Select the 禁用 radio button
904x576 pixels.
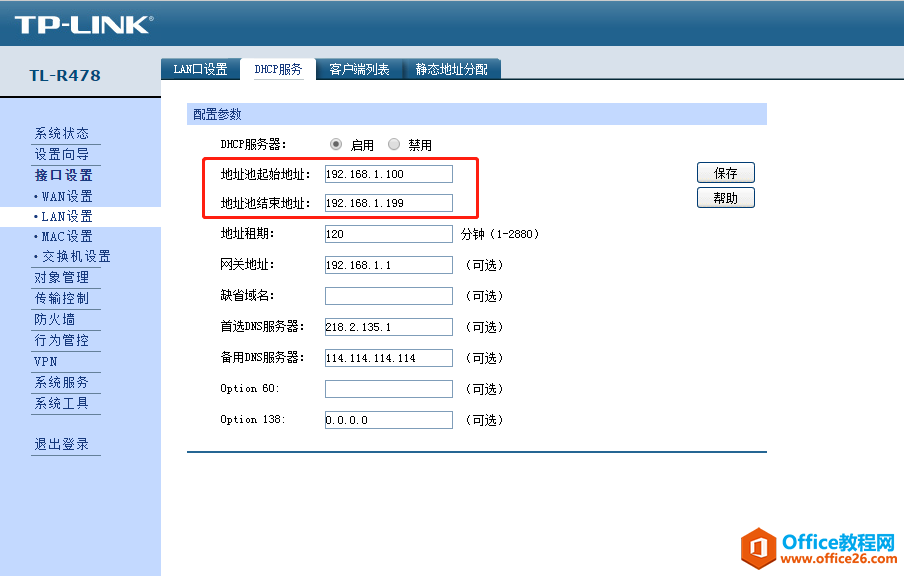394,144
